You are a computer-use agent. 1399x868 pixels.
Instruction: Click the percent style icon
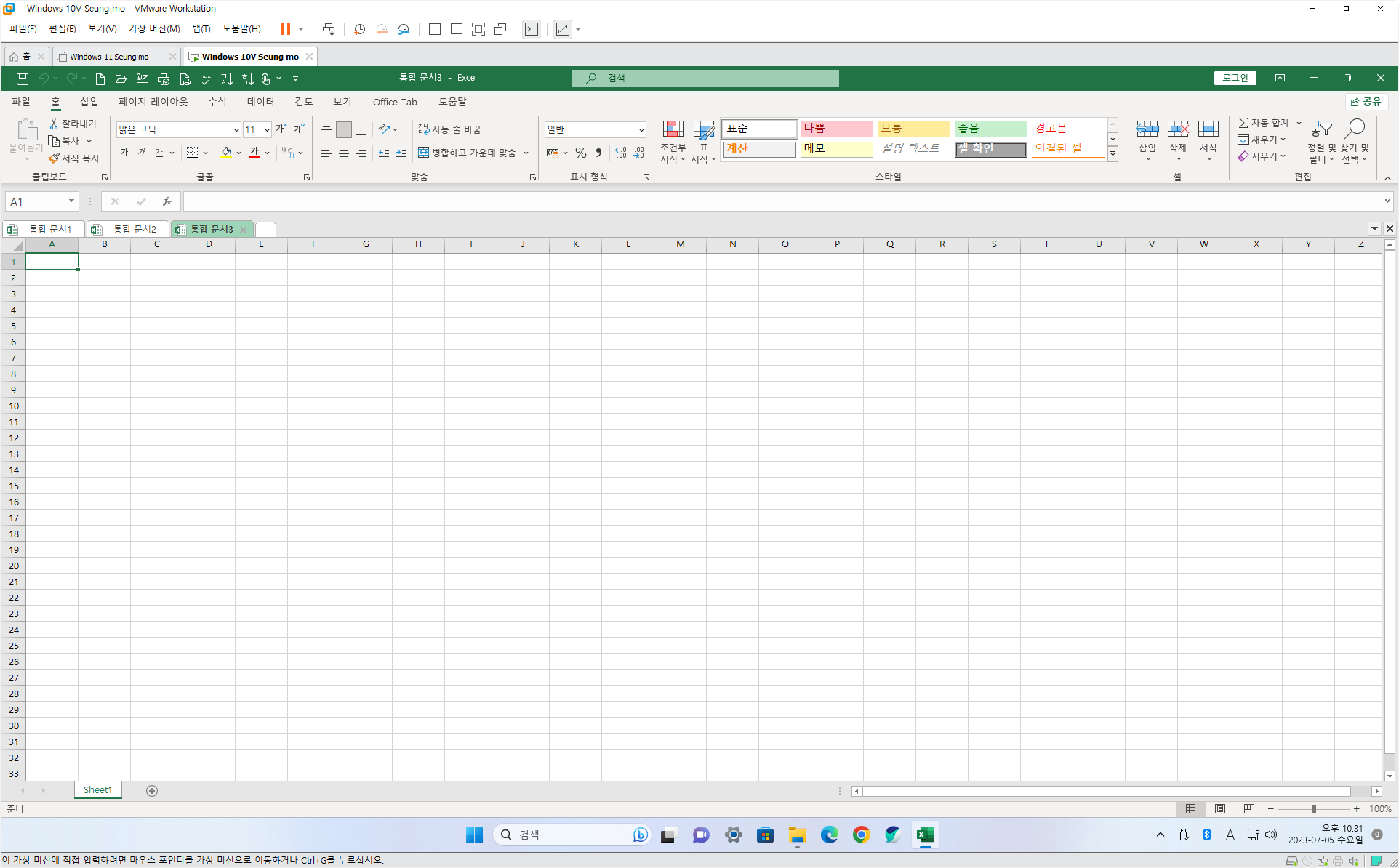580,153
